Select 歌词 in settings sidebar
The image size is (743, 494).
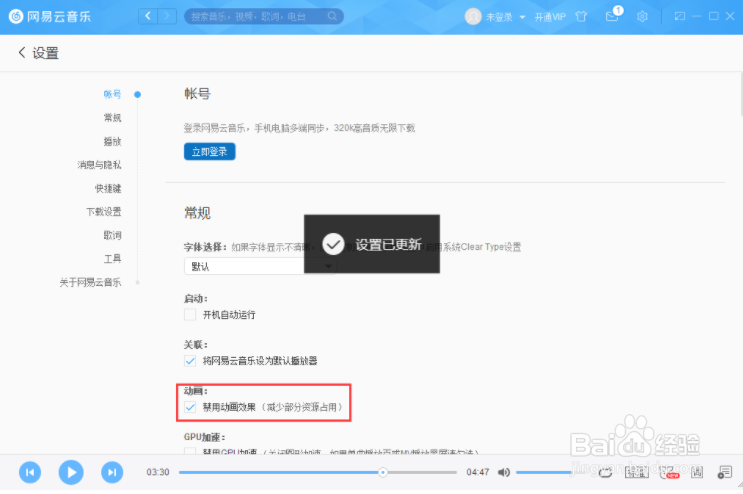pos(112,235)
